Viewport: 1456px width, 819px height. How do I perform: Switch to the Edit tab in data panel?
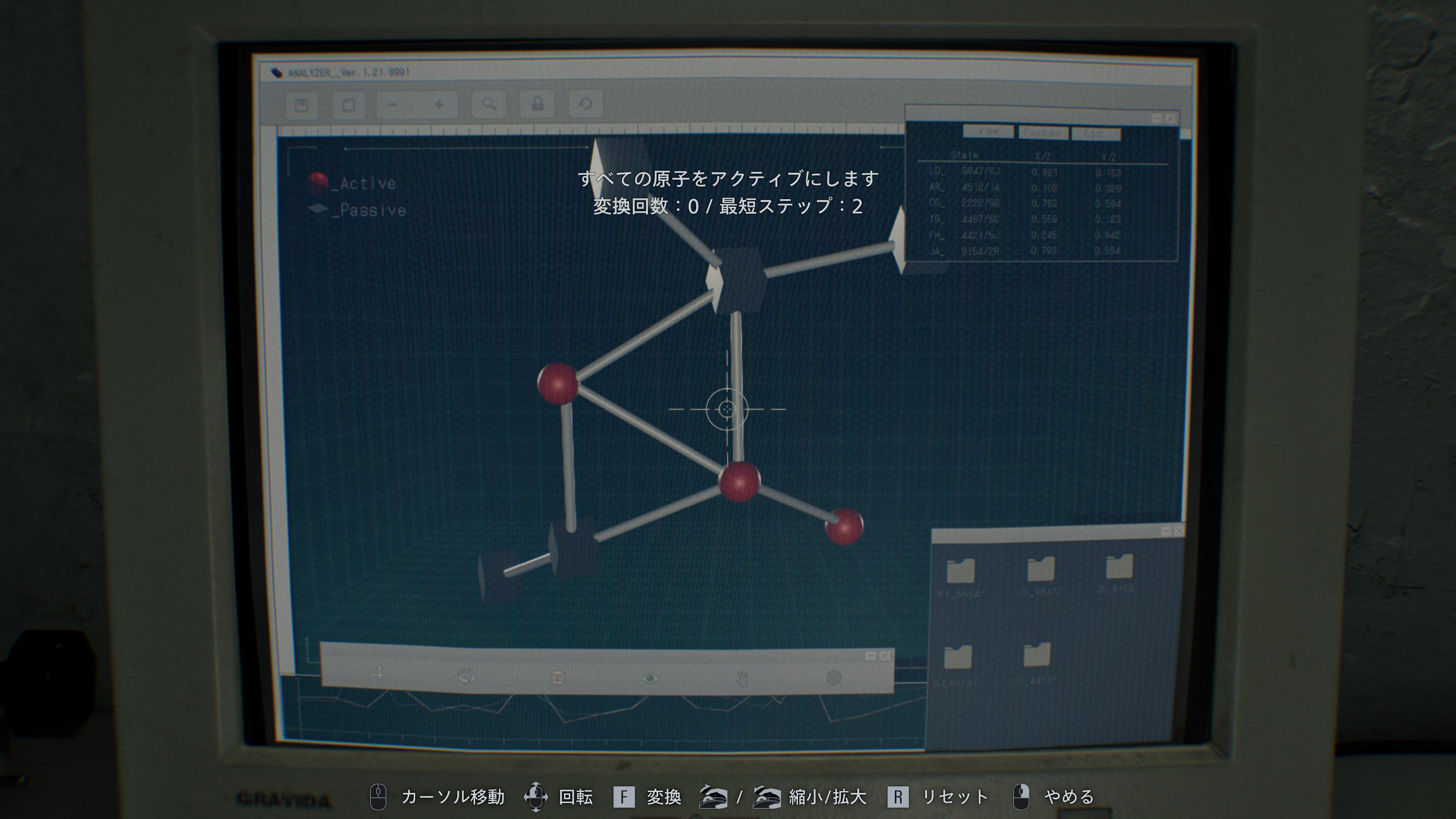pyautogui.click(x=1095, y=134)
